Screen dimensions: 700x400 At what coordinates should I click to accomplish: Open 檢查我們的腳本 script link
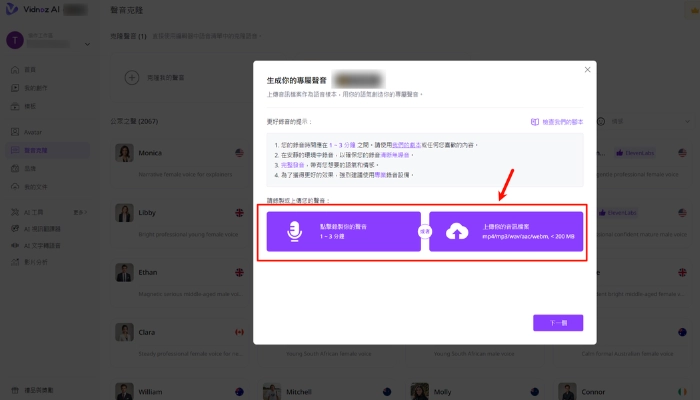pos(557,122)
